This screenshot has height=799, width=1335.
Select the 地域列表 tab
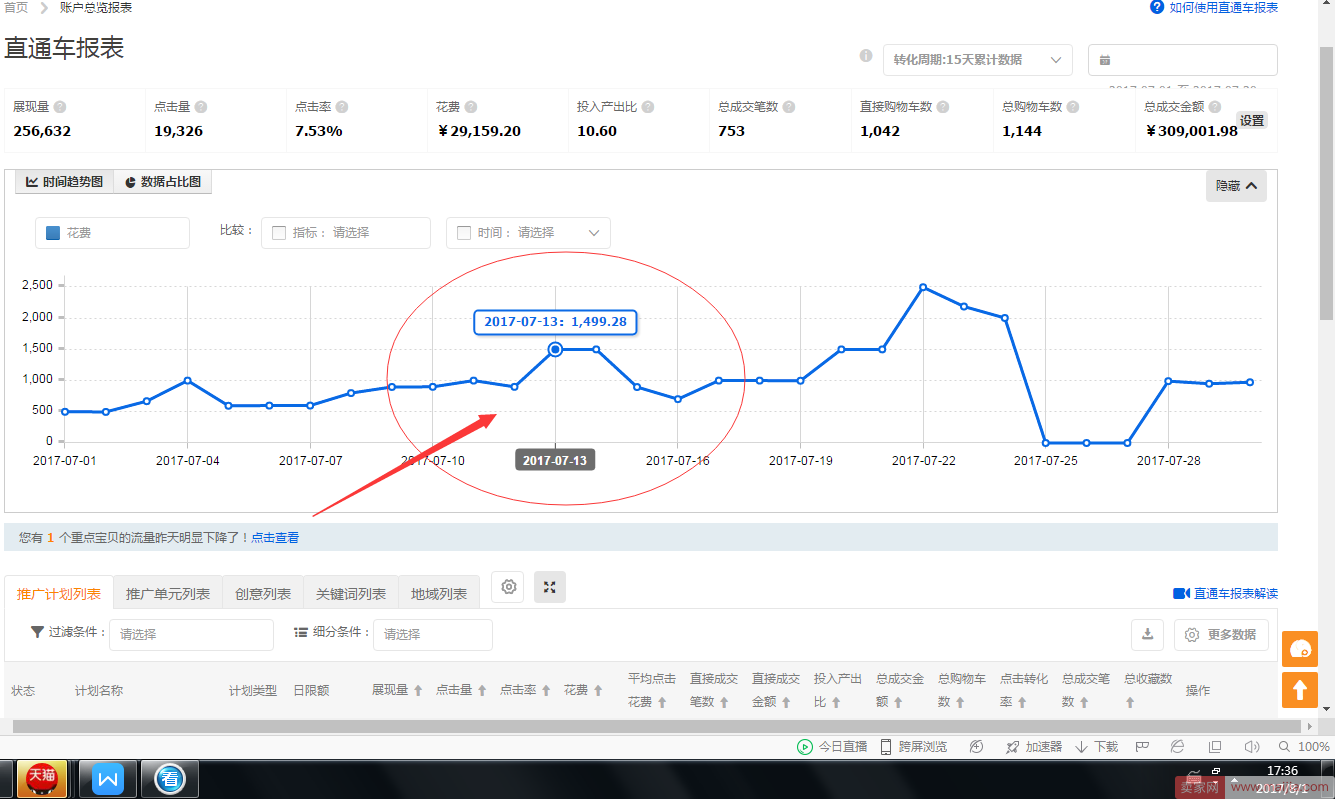click(439, 594)
